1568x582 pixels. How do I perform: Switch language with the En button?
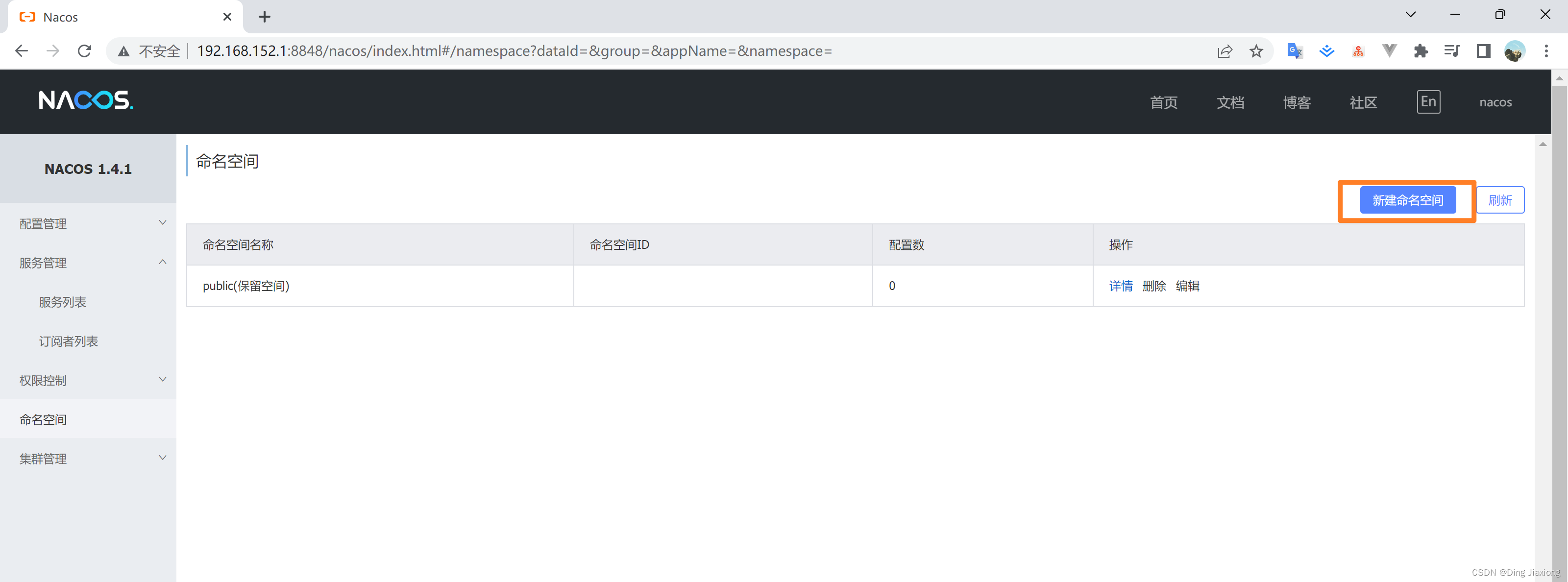pyautogui.click(x=1428, y=102)
